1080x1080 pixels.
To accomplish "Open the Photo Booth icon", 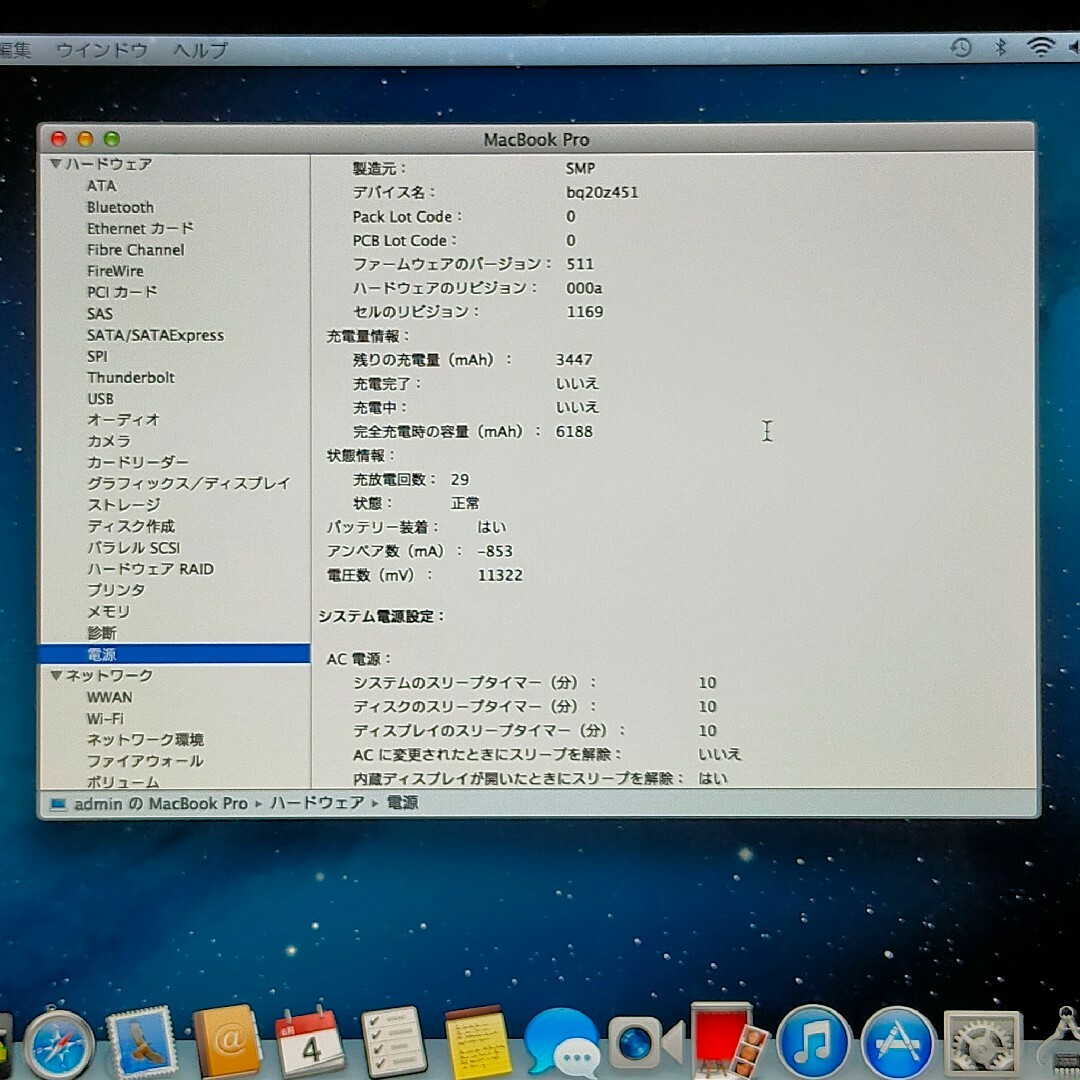I will click(729, 1041).
